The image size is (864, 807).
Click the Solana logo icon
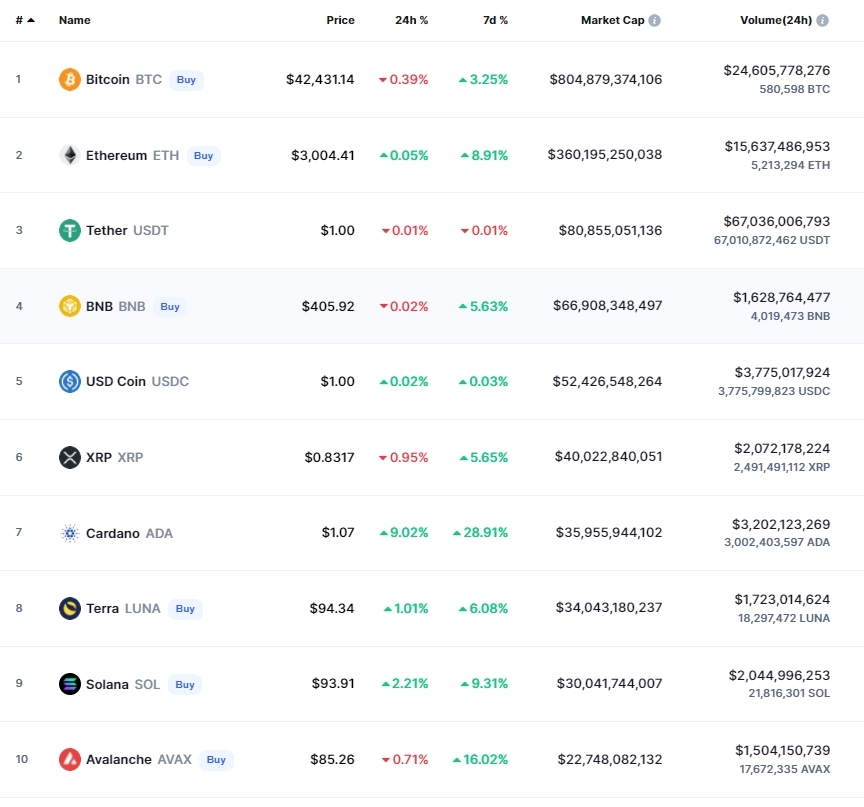70,685
